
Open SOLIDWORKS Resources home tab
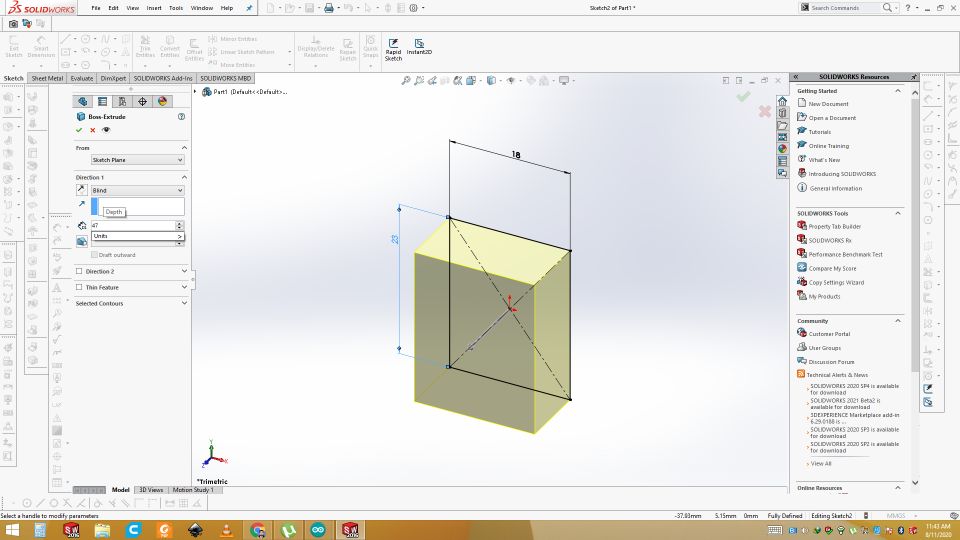point(782,101)
